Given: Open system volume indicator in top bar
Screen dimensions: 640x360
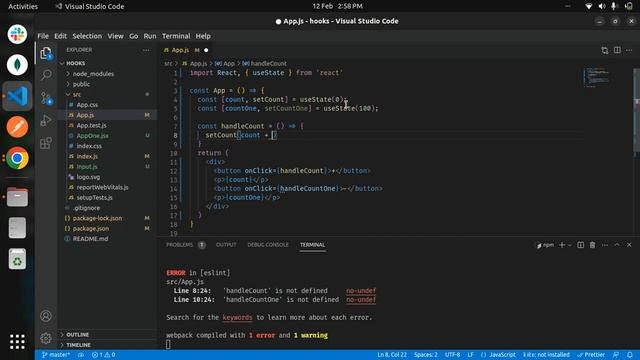Looking at the screenshot, I should click(x=602, y=6).
